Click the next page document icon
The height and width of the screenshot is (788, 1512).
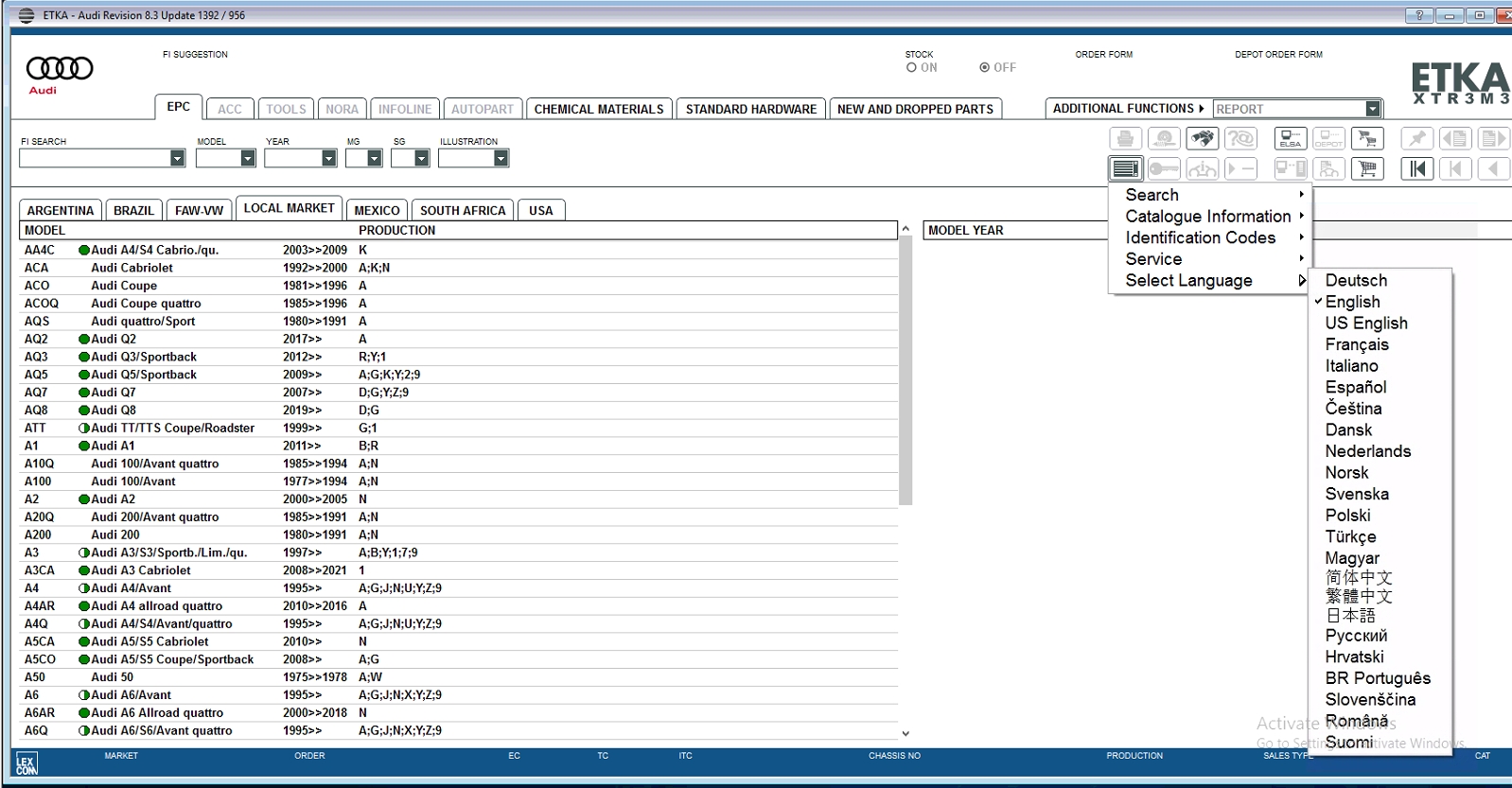1493,139
